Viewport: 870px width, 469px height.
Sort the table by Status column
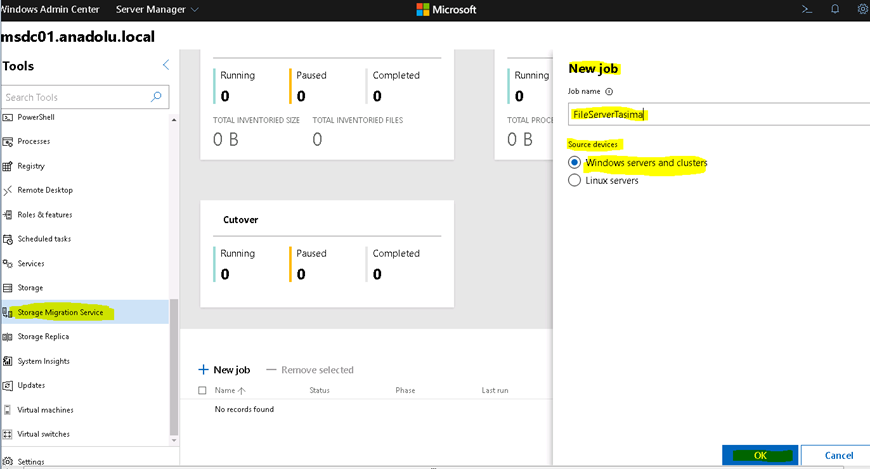320,391
